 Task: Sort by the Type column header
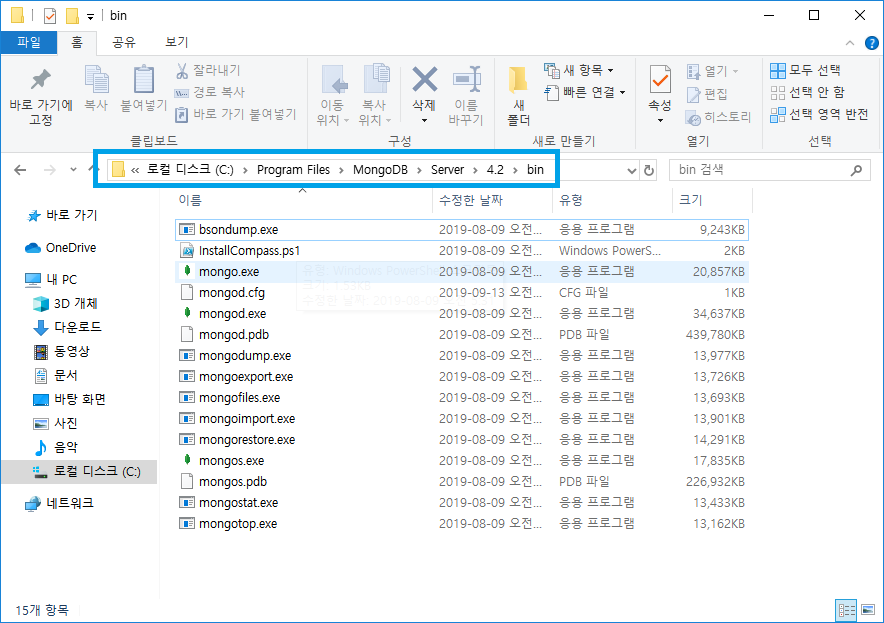(x=612, y=200)
